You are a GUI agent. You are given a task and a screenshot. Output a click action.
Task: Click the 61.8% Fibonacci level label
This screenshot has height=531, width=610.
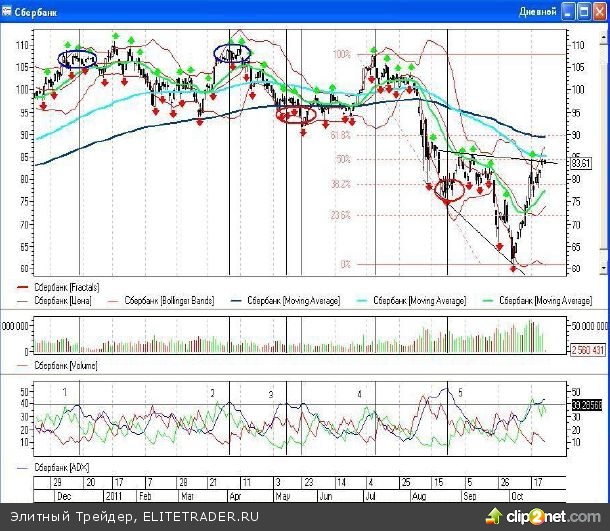(x=341, y=134)
